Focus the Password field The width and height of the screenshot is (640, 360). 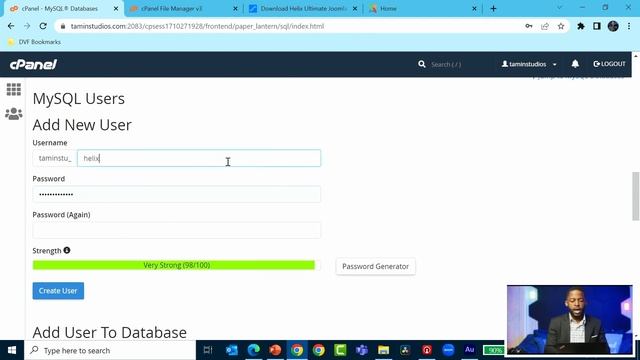click(177, 194)
